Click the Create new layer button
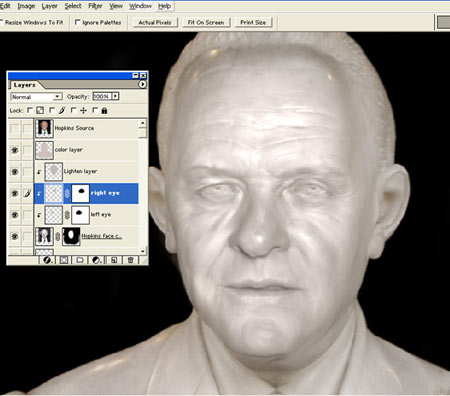The height and width of the screenshot is (396, 450). [114, 260]
